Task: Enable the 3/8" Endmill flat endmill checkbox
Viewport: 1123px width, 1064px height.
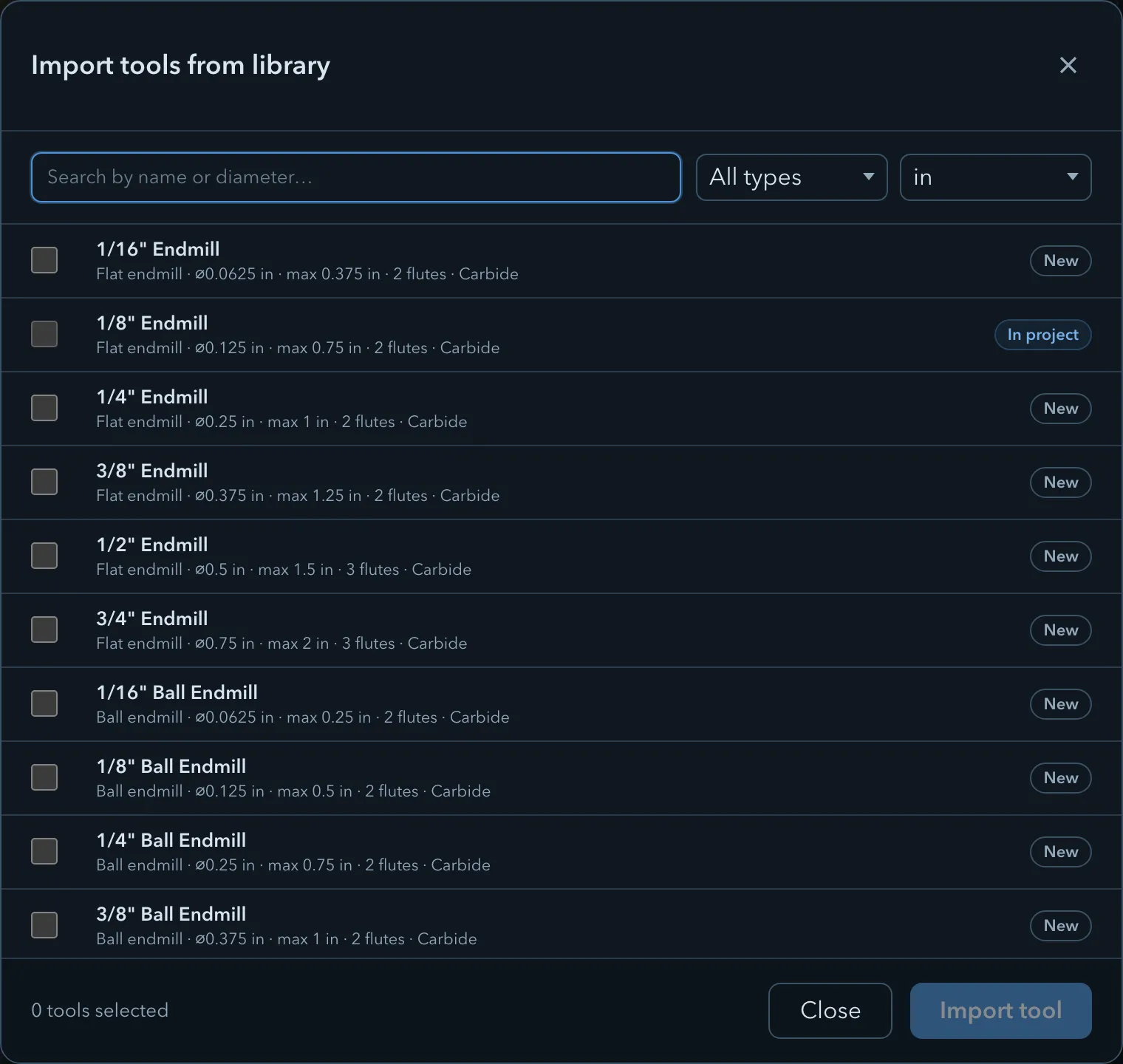Action: (x=44, y=482)
